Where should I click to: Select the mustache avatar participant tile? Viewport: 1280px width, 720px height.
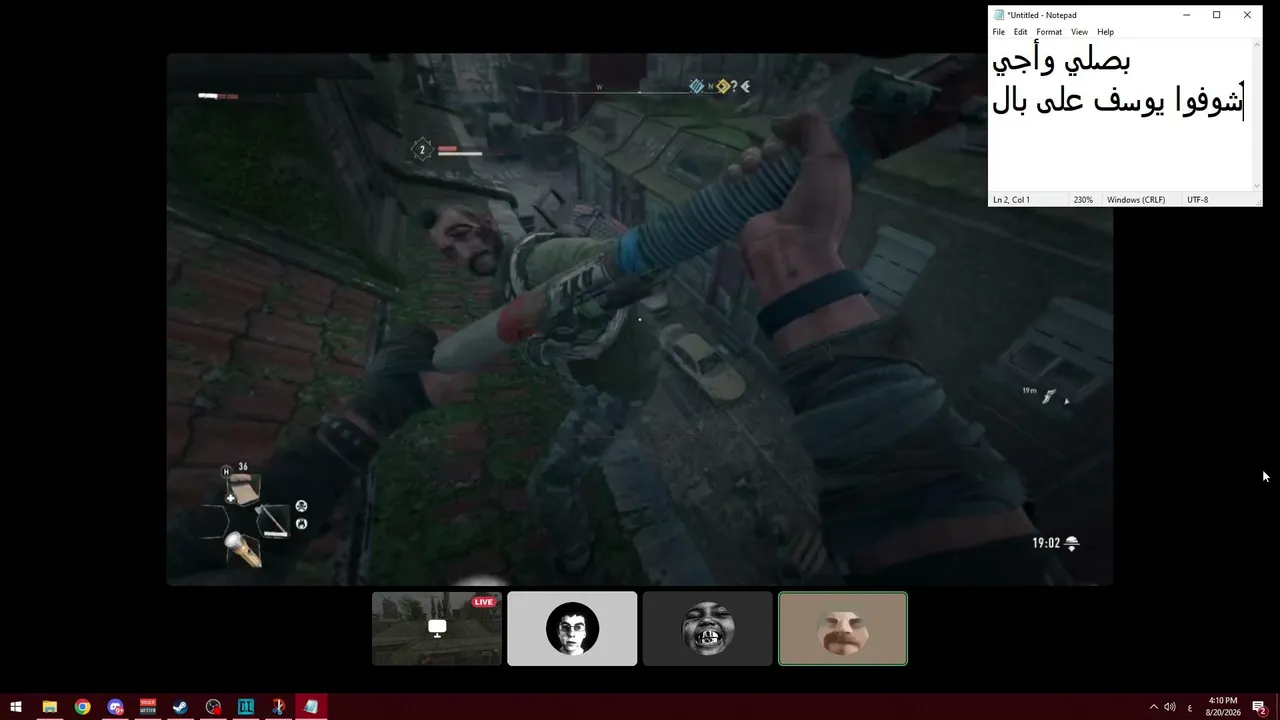coord(843,628)
